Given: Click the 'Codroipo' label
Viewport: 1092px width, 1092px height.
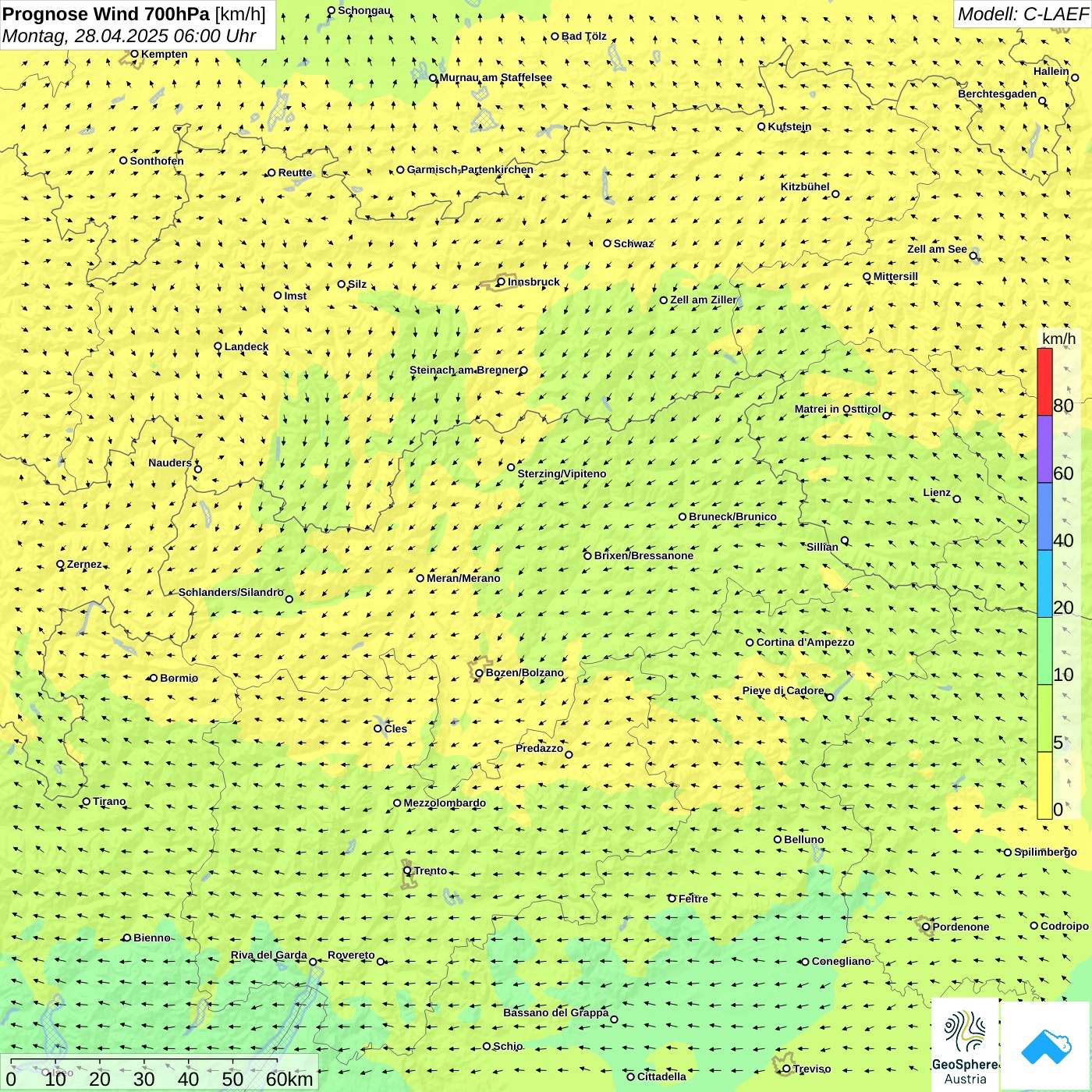Looking at the screenshot, I should pyautogui.click(x=1065, y=926).
